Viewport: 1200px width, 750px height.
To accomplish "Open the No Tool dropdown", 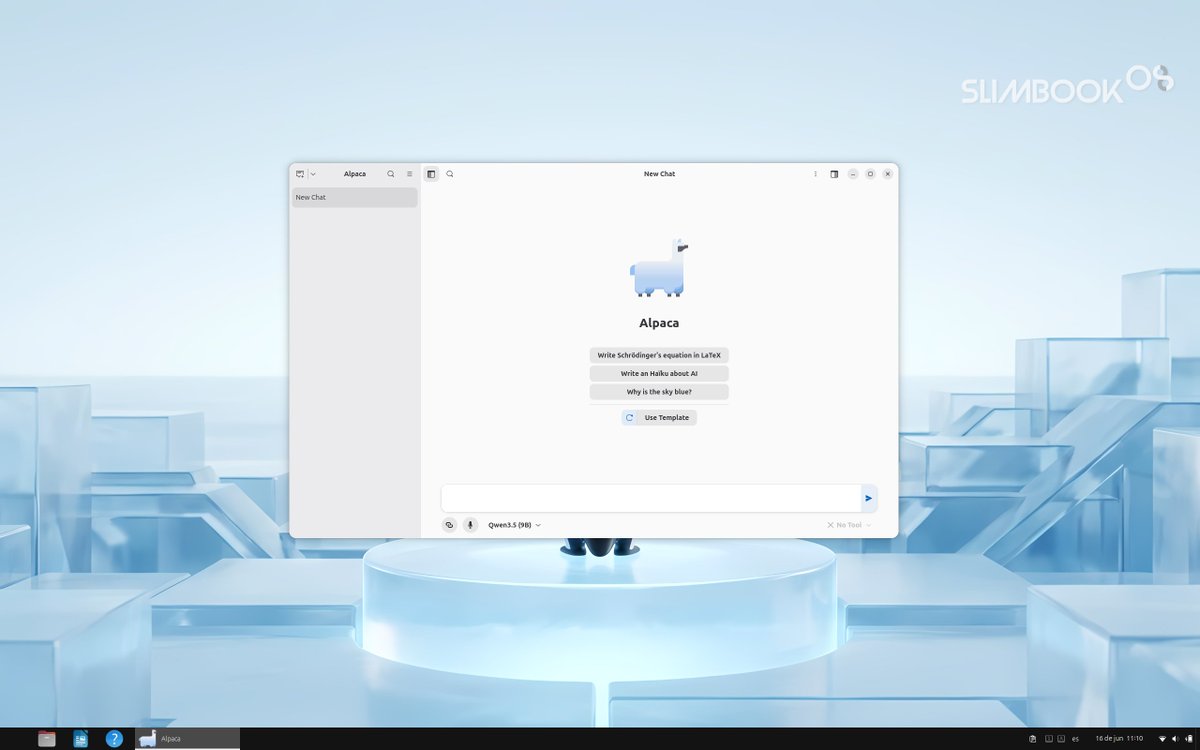I will [849, 525].
